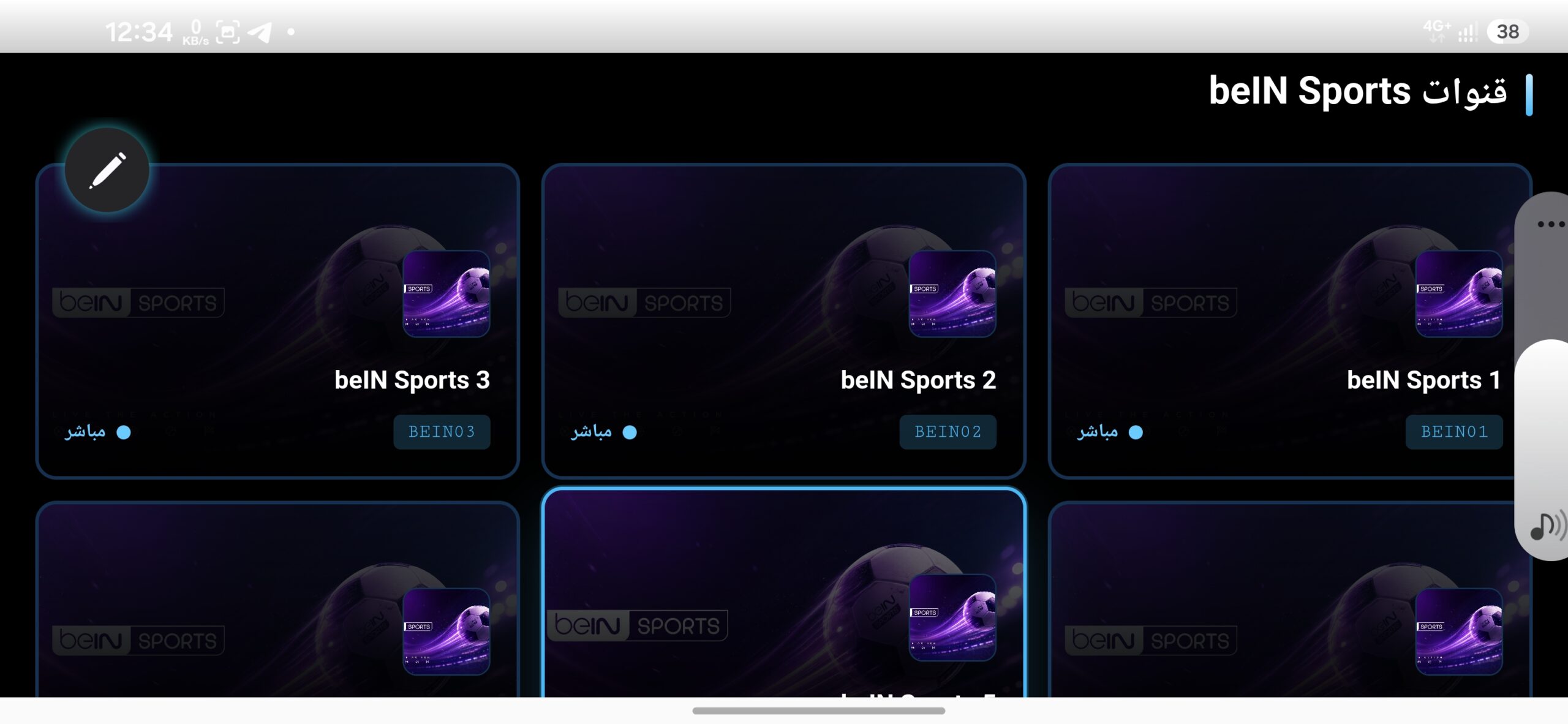Click the 'قنوات beIN Sports' page heading
Screen dimensions: 1568x724
(1358, 92)
